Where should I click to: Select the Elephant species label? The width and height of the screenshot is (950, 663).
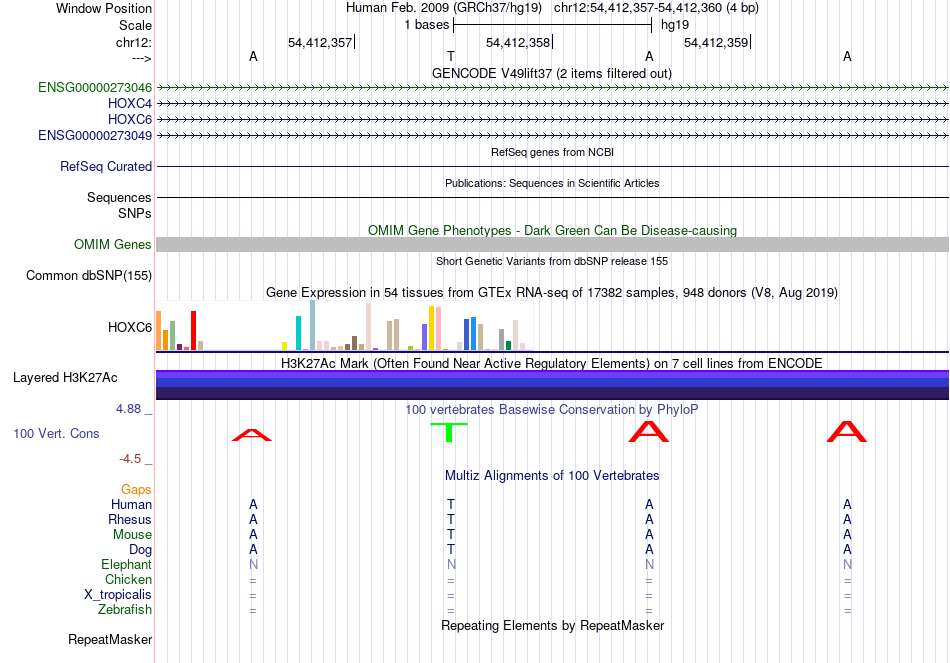[126, 564]
